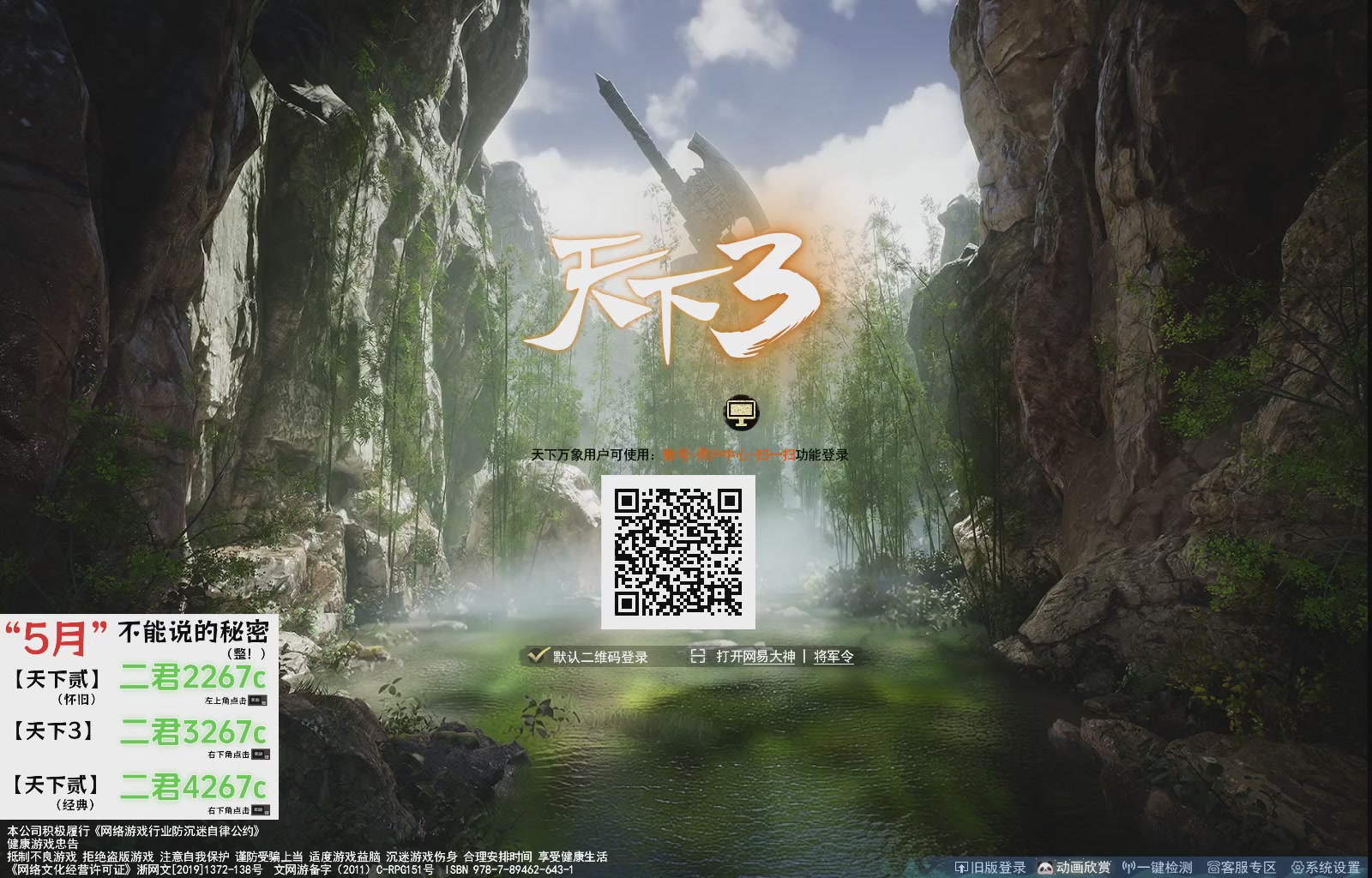Click the (怀旧) label in banner
Viewport: 1372px width, 878px height.
(x=76, y=700)
